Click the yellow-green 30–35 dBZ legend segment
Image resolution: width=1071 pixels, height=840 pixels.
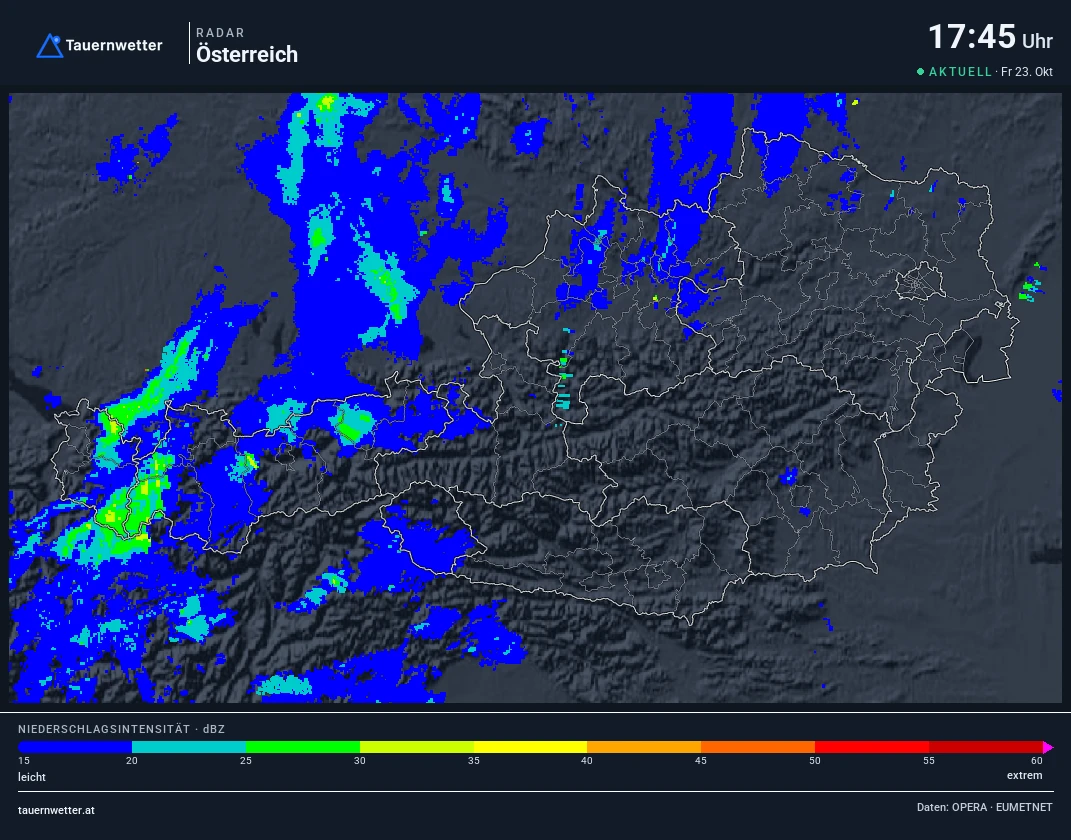point(417,747)
